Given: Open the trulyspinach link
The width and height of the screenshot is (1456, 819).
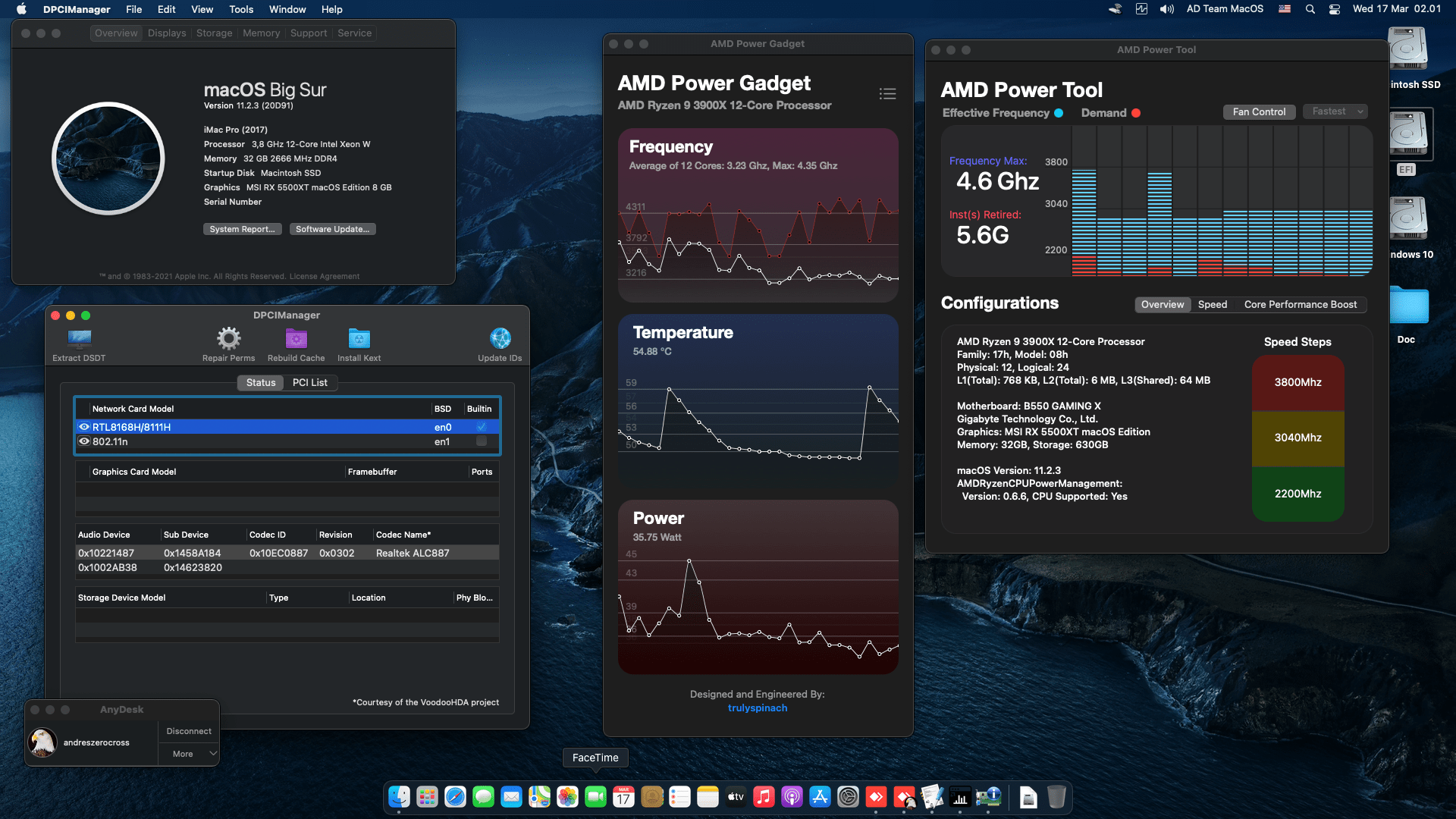Looking at the screenshot, I should [758, 708].
